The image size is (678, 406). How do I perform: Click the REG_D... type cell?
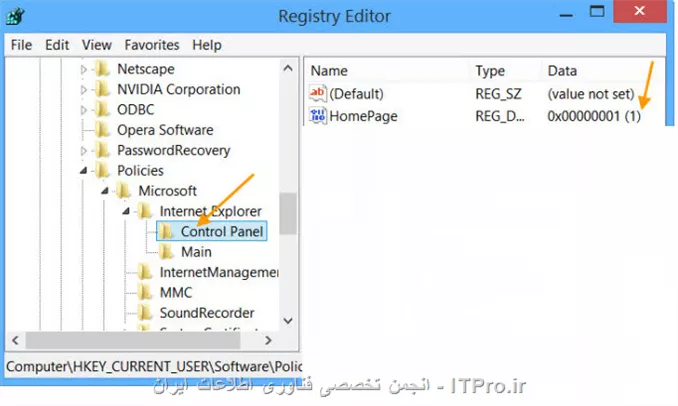pos(500,115)
